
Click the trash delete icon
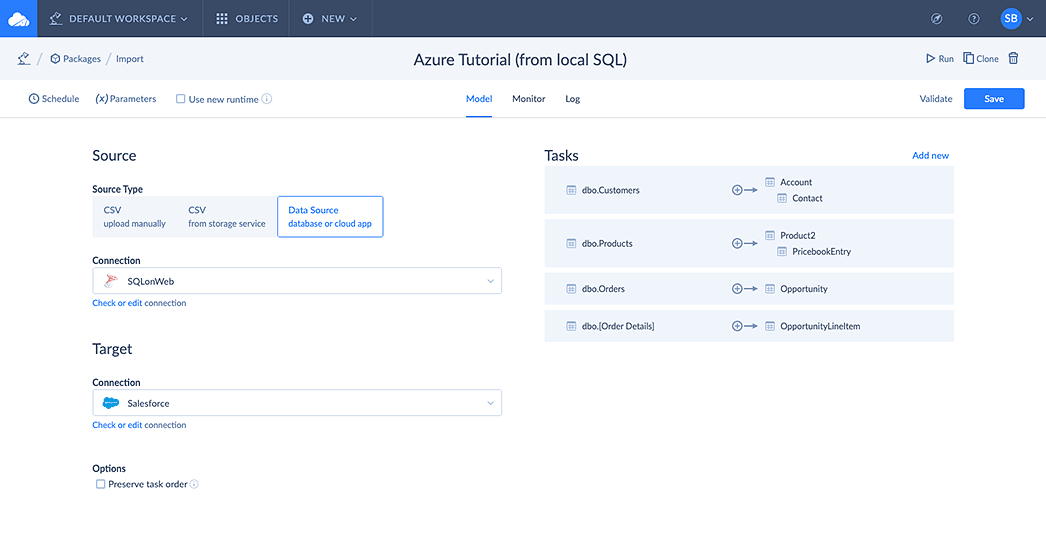tap(1013, 59)
